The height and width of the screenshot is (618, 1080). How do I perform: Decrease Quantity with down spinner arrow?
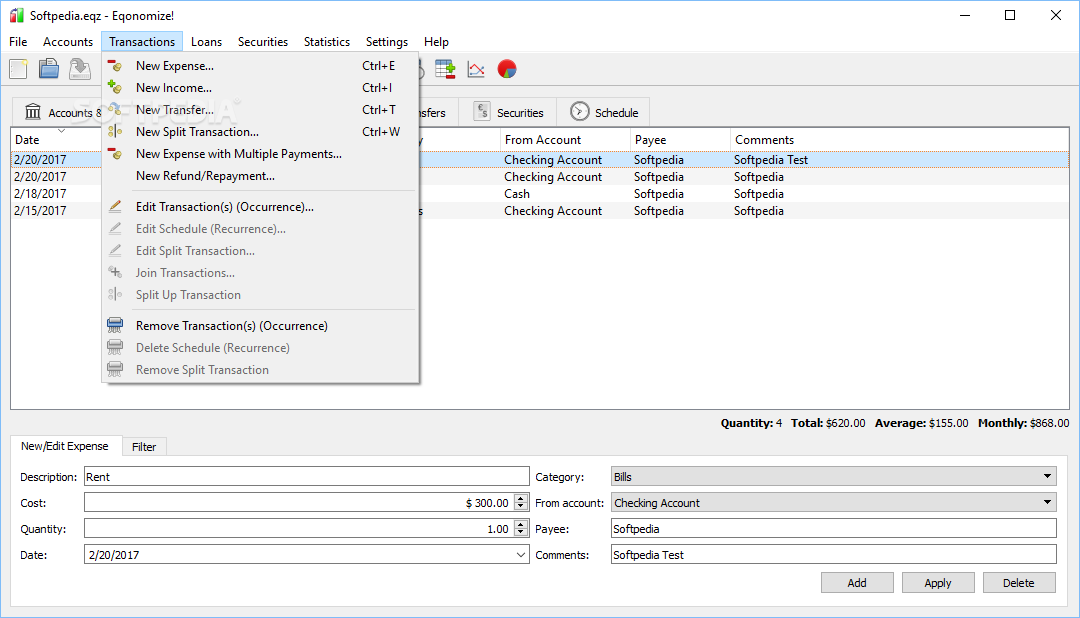pyautogui.click(x=521, y=534)
